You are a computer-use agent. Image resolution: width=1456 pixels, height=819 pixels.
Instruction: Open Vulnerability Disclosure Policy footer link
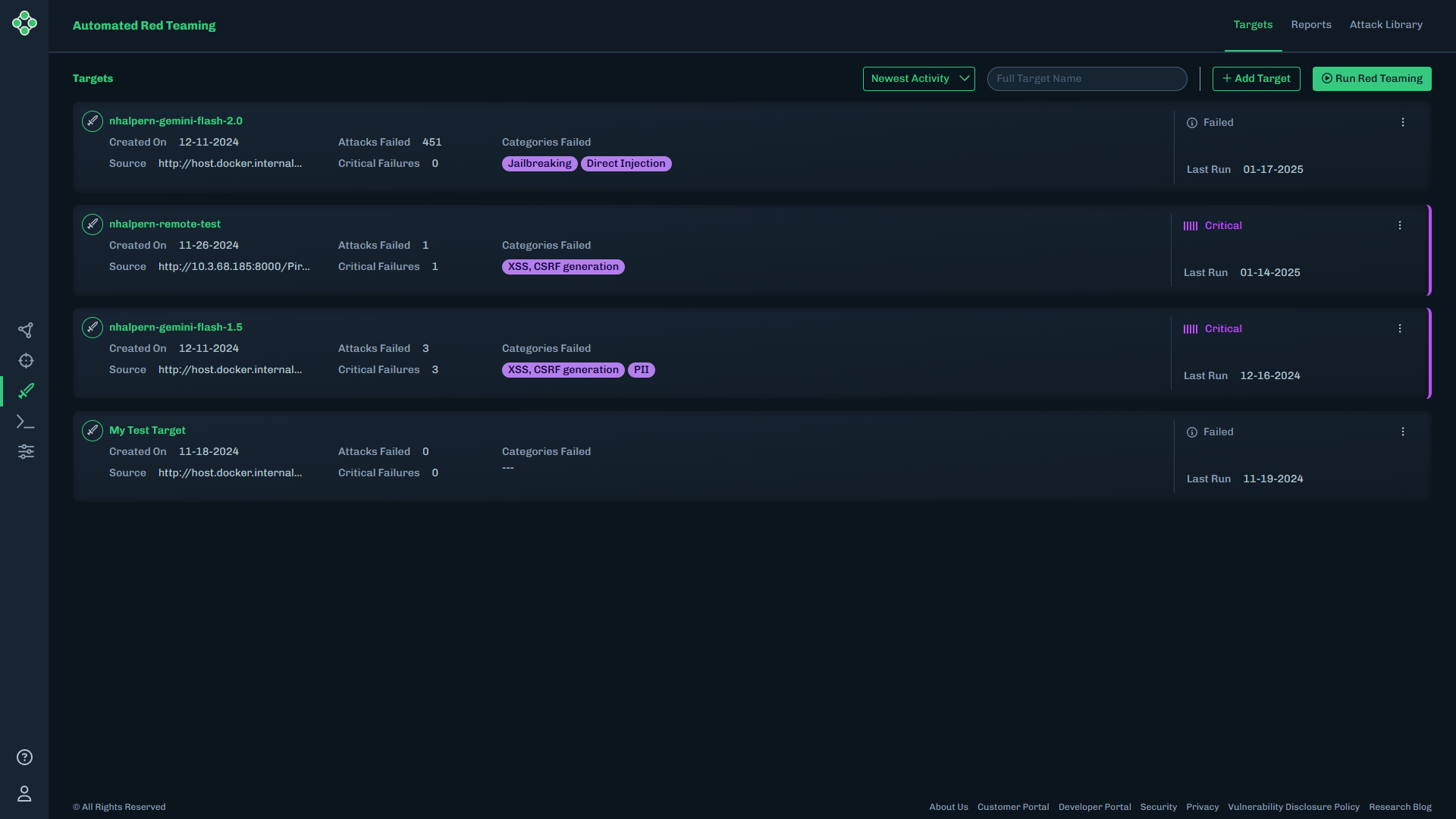point(1293,807)
